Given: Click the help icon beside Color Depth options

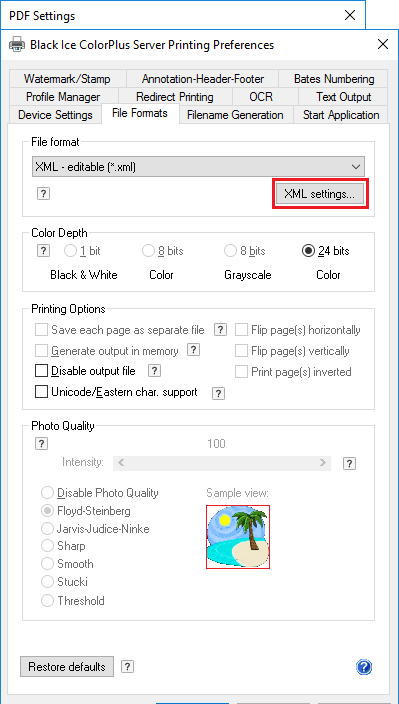Looking at the screenshot, I should (x=43, y=251).
